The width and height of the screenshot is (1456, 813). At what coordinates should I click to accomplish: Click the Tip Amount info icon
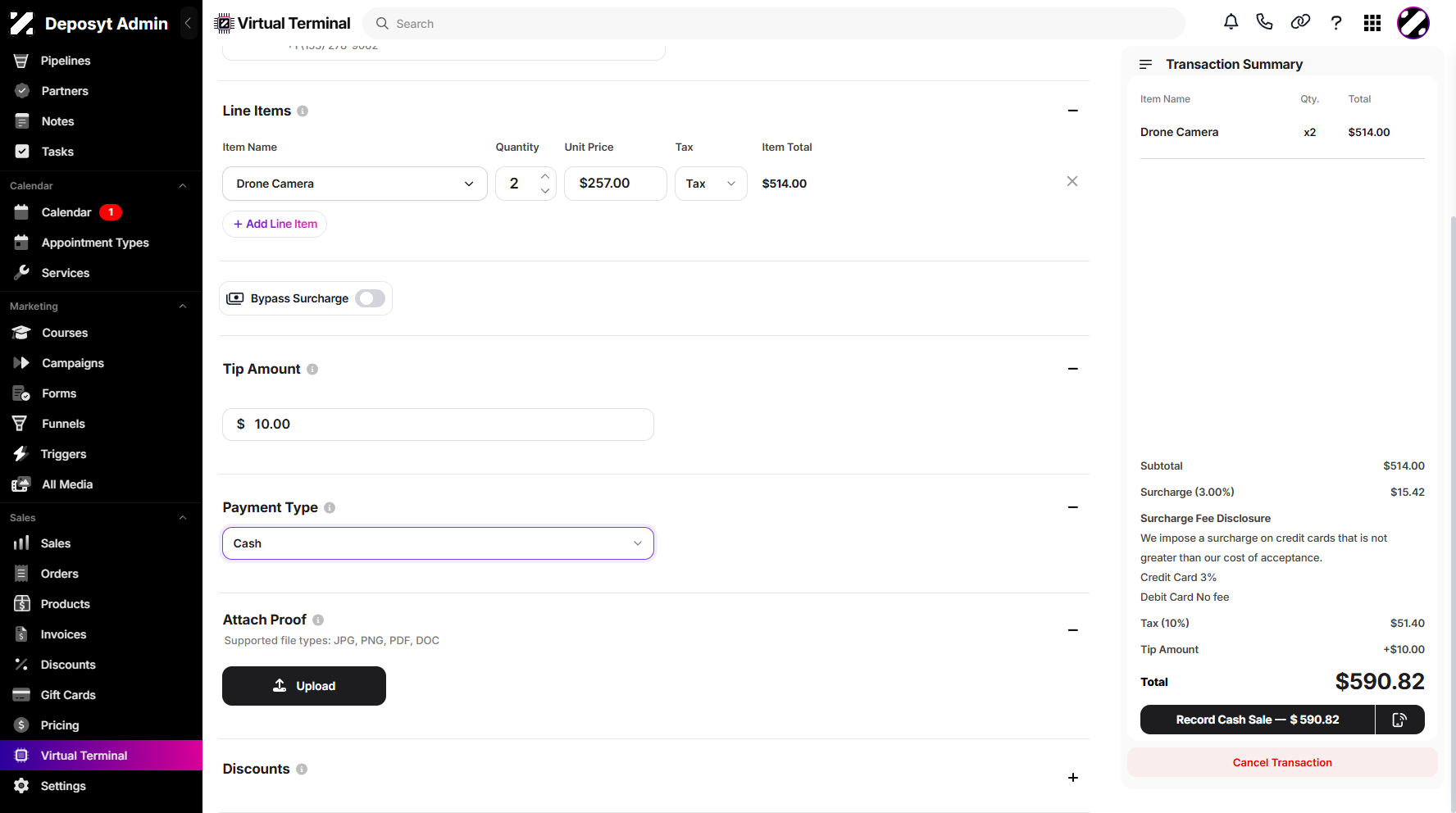click(x=312, y=369)
